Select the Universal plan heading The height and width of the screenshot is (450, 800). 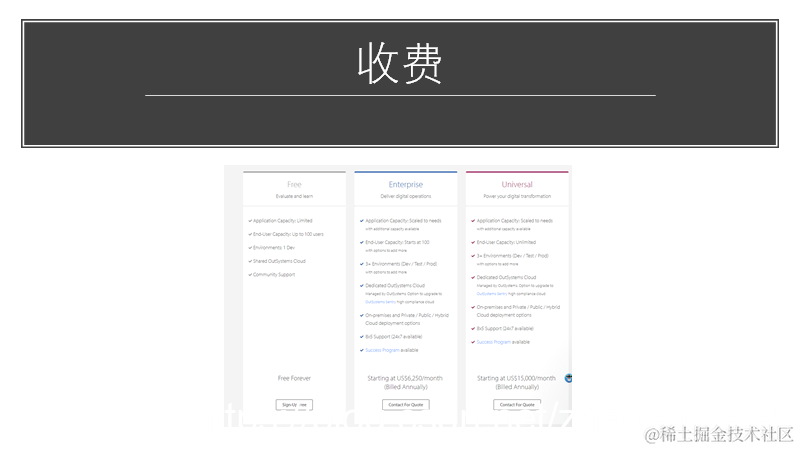tap(517, 184)
